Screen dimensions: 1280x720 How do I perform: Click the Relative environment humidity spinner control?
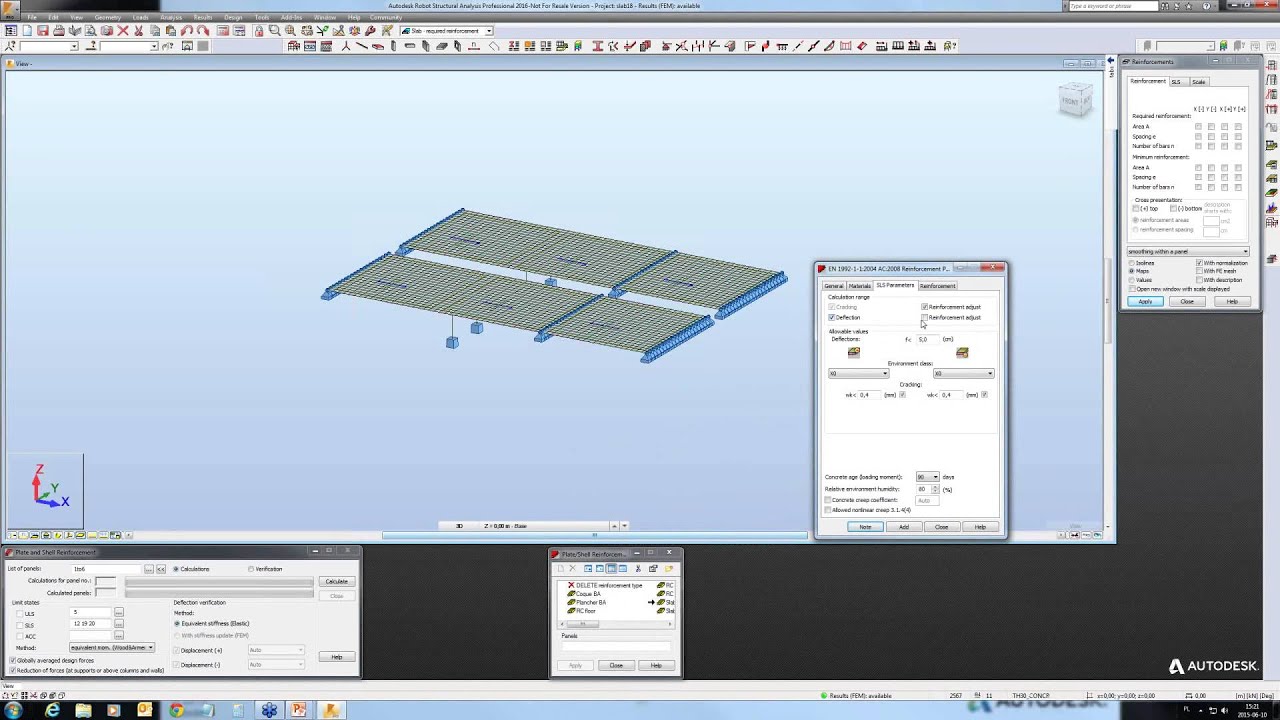click(x=934, y=489)
